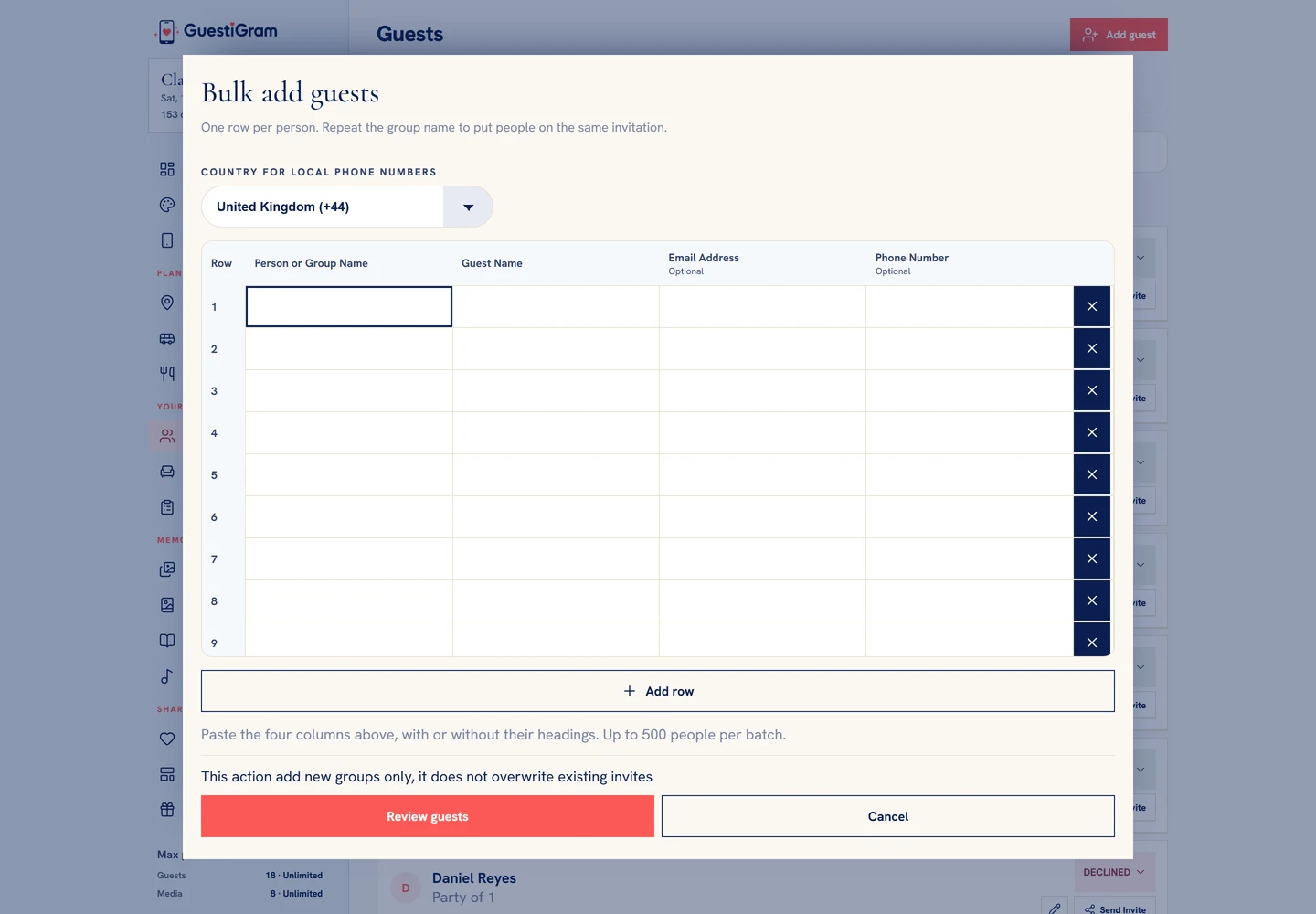The width and height of the screenshot is (1316, 914).
Task: Open the sofa seating icon in sidebar
Action: click(x=167, y=472)
